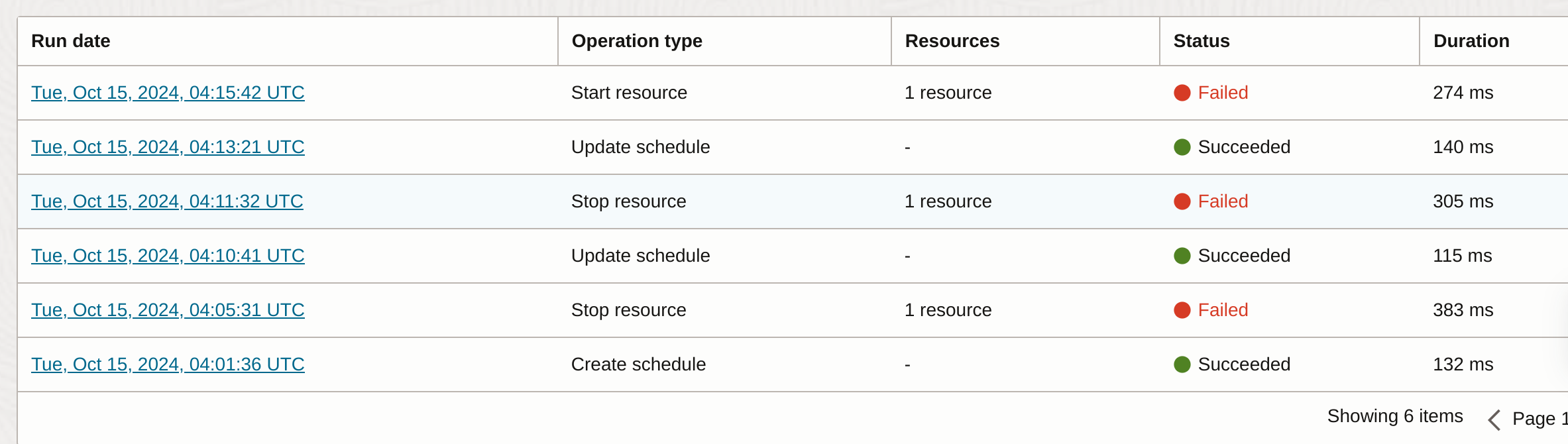
Task: Sort the table by Run date column
Action: tap(70, 40)
